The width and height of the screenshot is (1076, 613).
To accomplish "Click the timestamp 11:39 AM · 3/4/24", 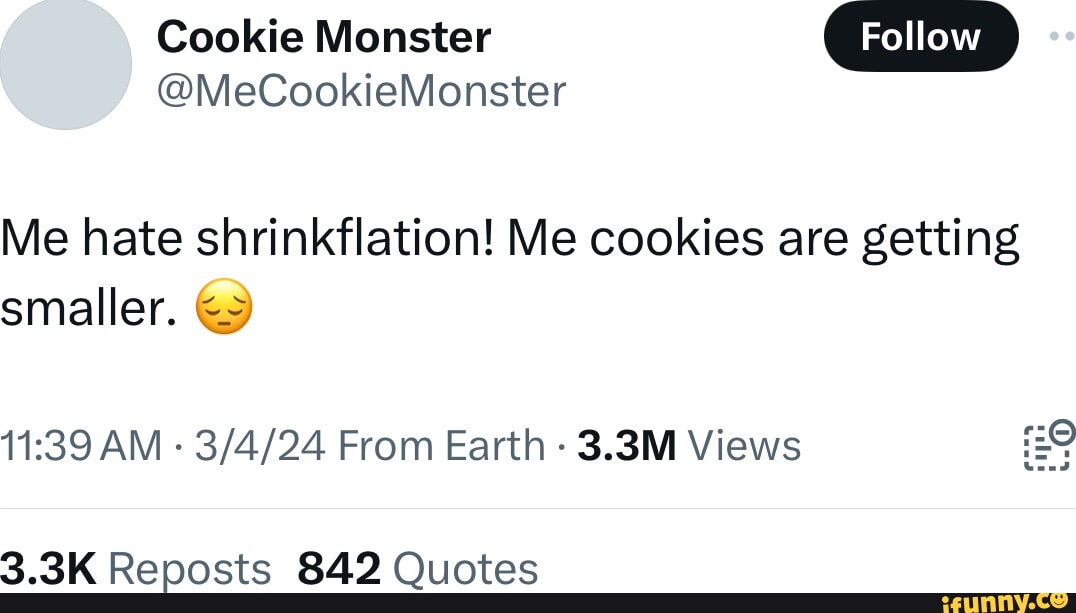I will coord(160,446).
